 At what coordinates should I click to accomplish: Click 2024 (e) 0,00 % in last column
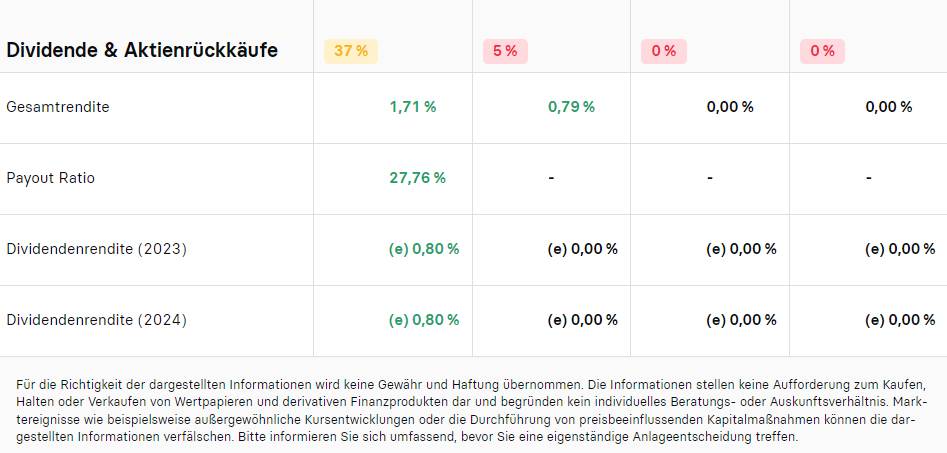pos(900,320)
